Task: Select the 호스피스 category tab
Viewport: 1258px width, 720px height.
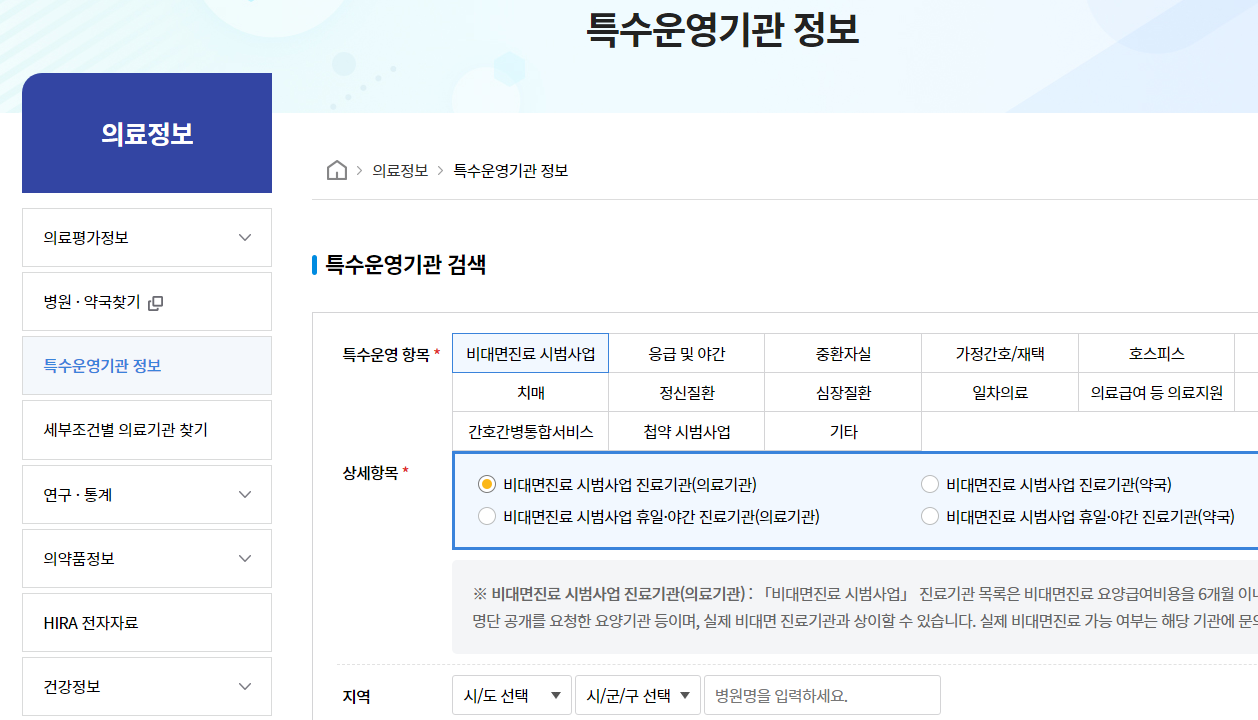Action: [x=1156, y=354]
